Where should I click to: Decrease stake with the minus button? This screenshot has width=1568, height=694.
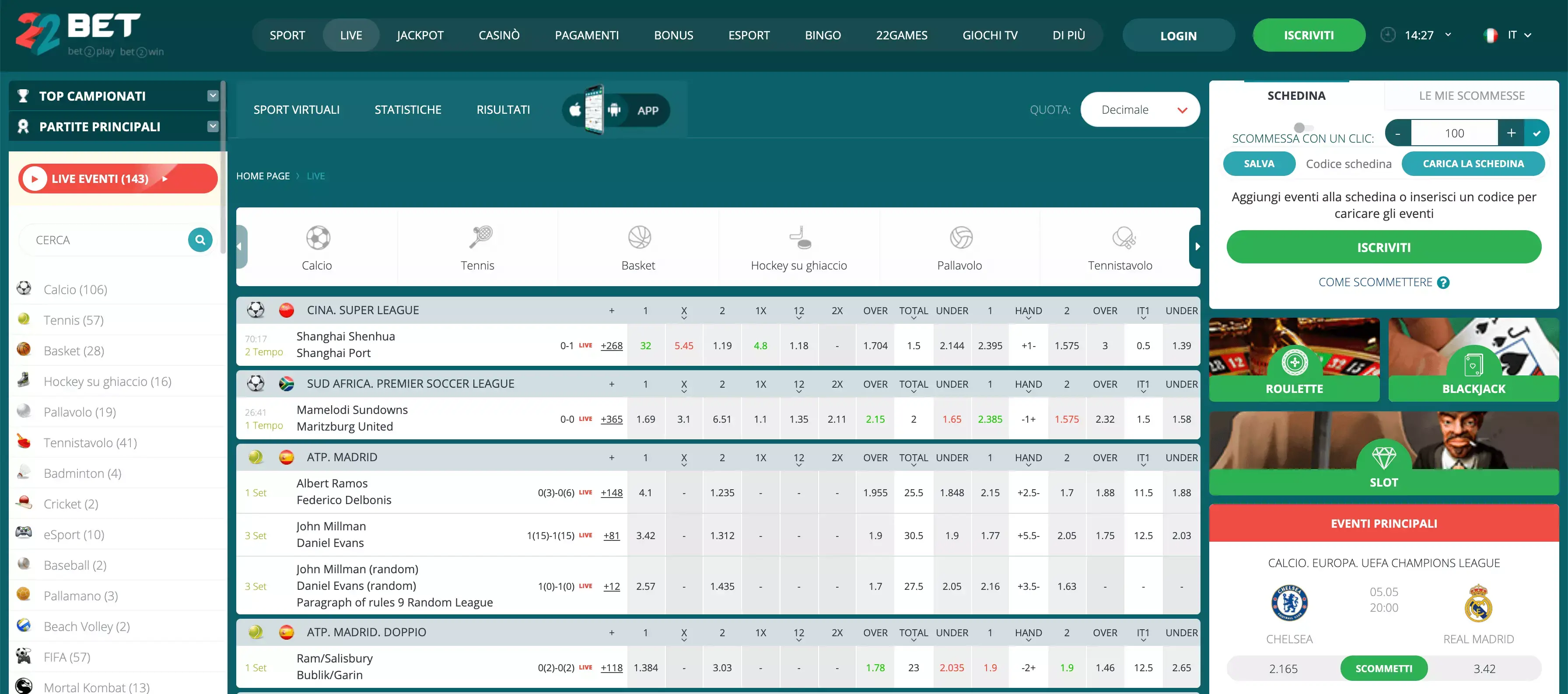1397,133
